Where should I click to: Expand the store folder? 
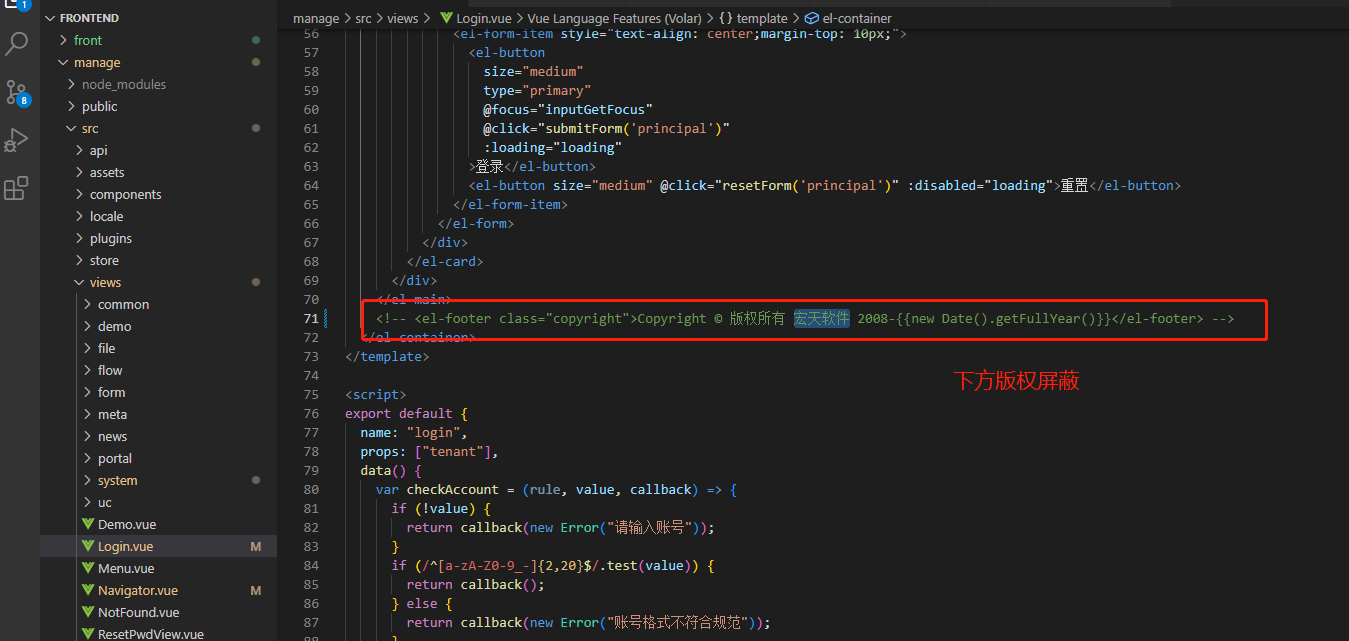pos(104,260)
